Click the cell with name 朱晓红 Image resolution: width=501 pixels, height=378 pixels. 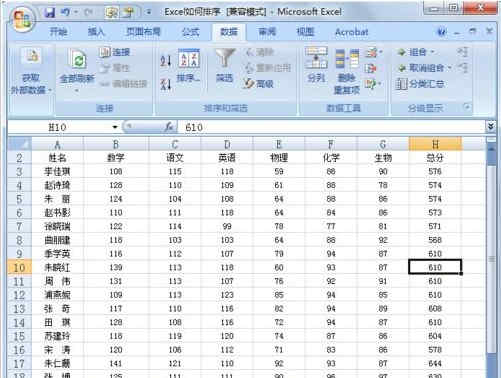(57, 267)
